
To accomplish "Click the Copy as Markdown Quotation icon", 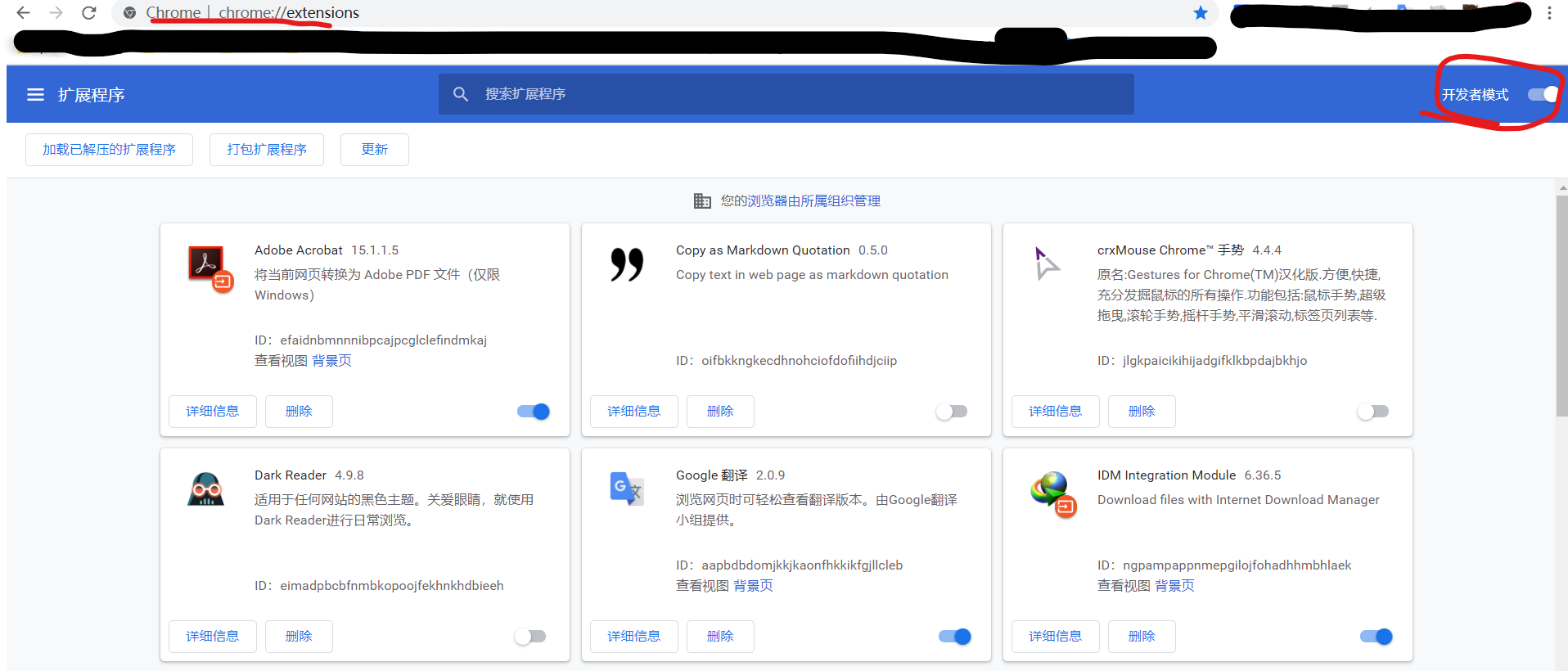I will point(627,264).
